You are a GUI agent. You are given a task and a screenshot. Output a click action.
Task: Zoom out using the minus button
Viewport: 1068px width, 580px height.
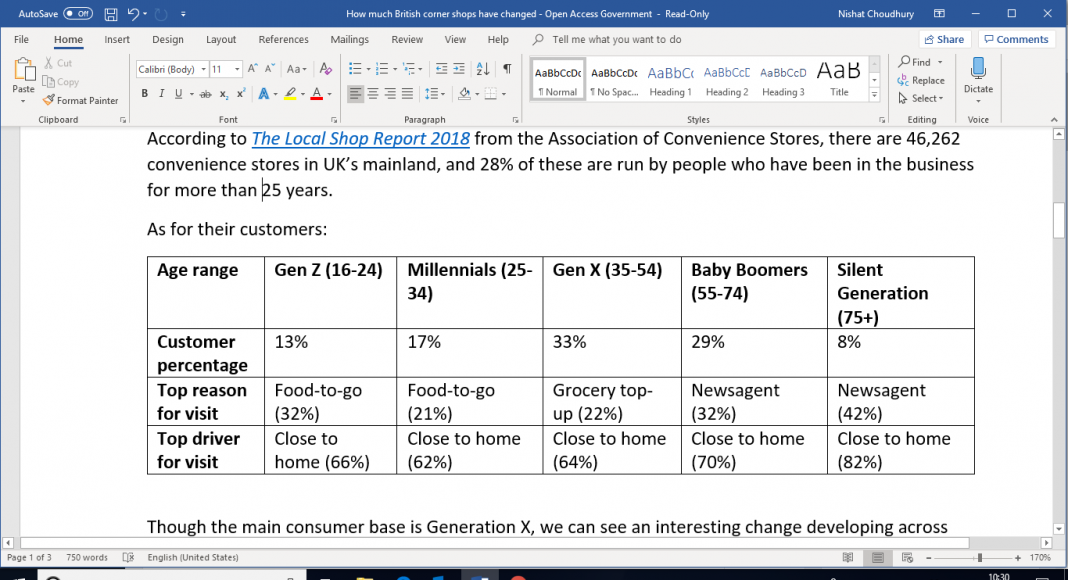tap(928, 558)
